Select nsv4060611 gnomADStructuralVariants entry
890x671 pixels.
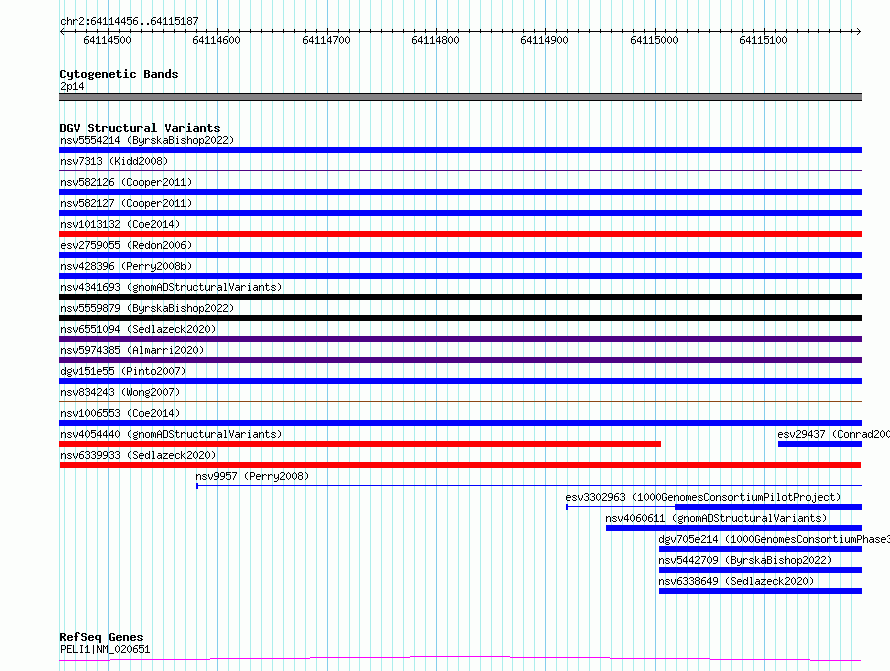point(716,518)
